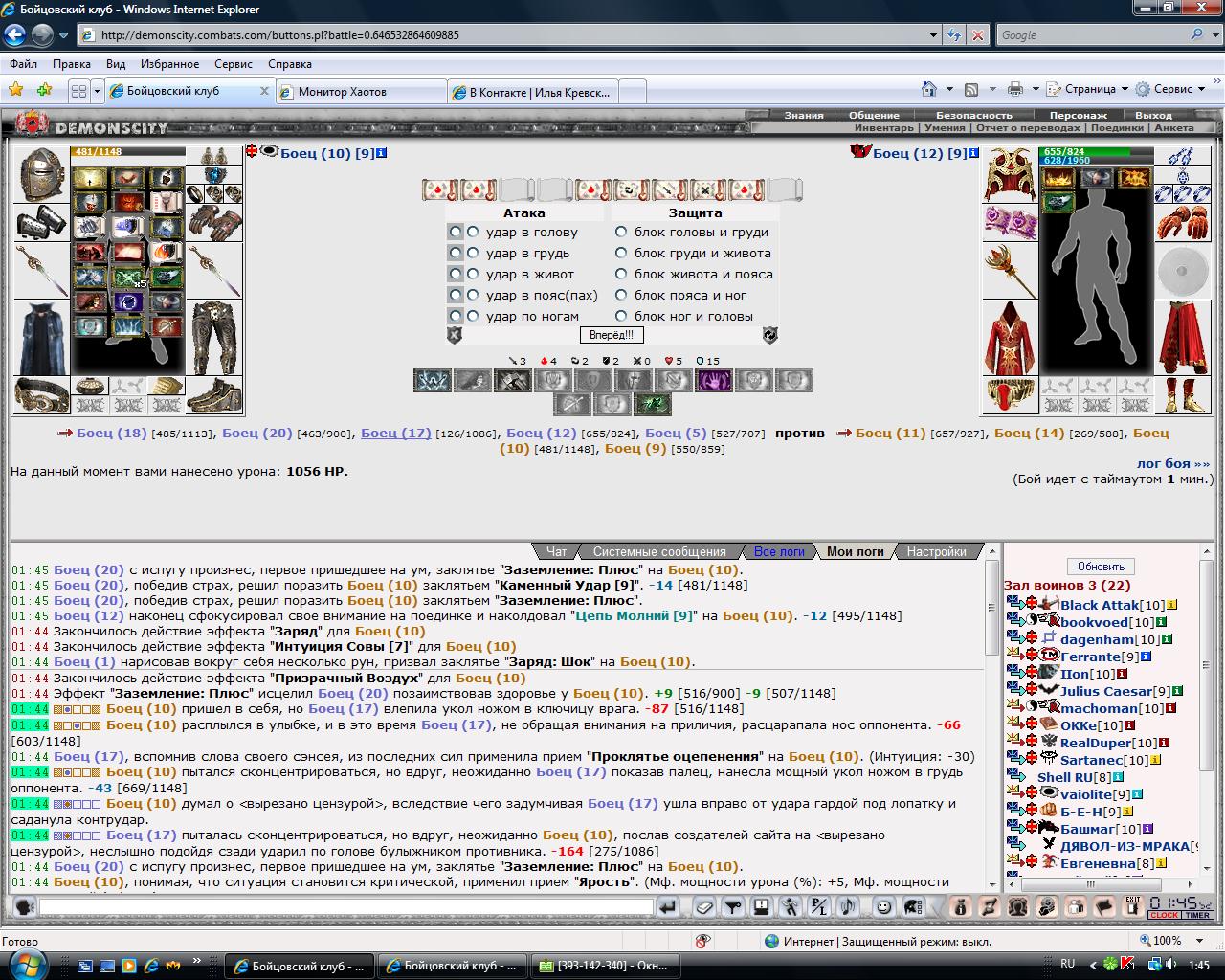Click the RU language indicator
1225x980 pixels.
[x=1068, y=964]
